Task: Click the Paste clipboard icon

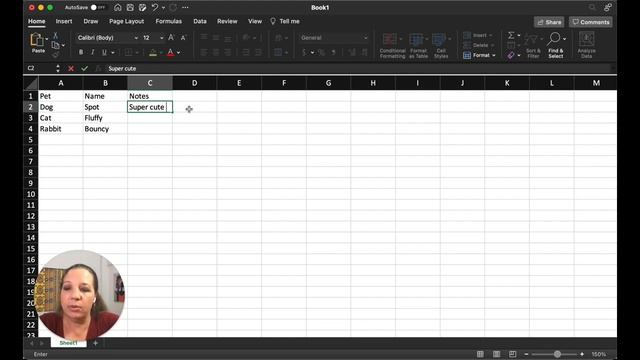Action: click(37, 40)
